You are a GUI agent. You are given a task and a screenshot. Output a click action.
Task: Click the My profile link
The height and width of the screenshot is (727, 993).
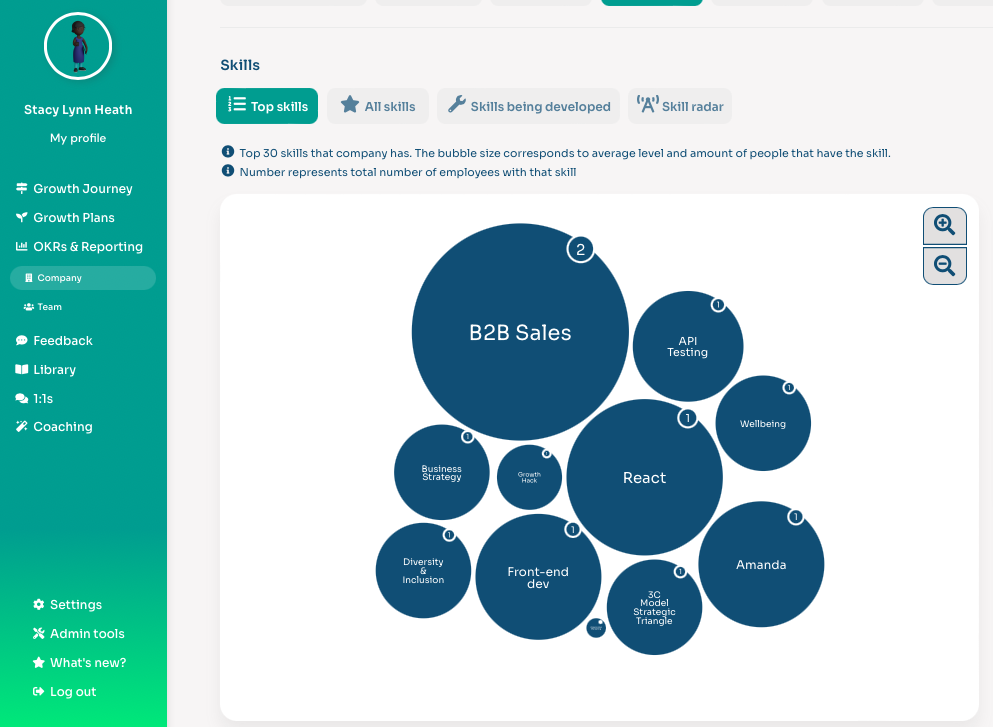[77, 138]
